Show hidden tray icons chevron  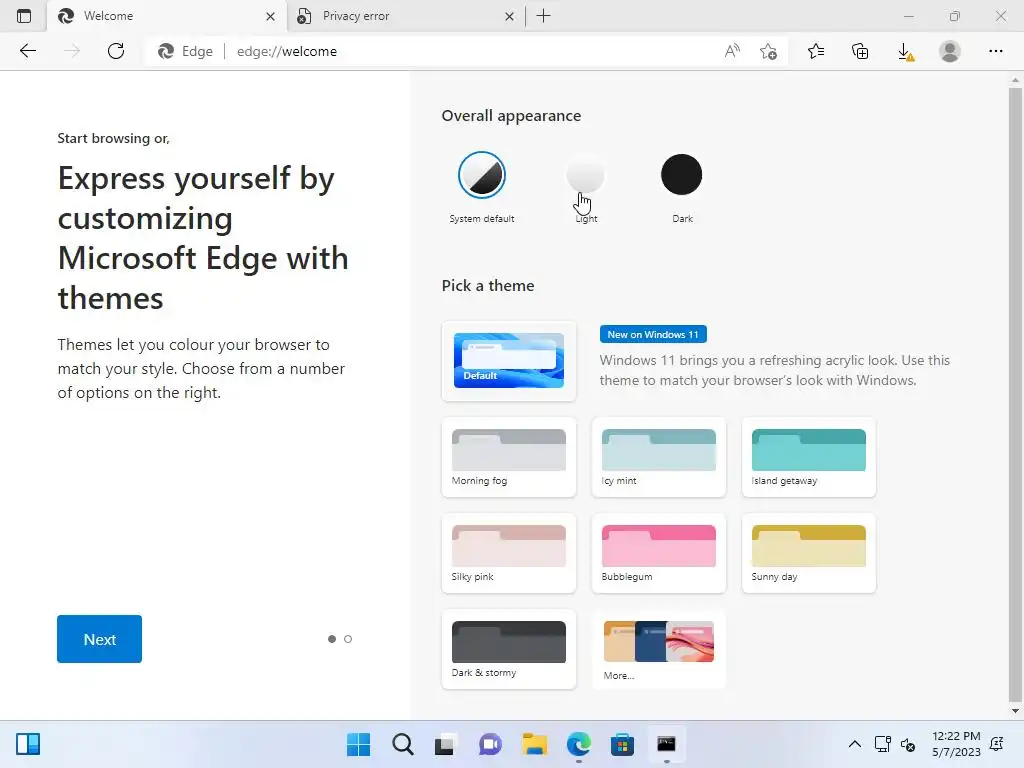(854, 744)
